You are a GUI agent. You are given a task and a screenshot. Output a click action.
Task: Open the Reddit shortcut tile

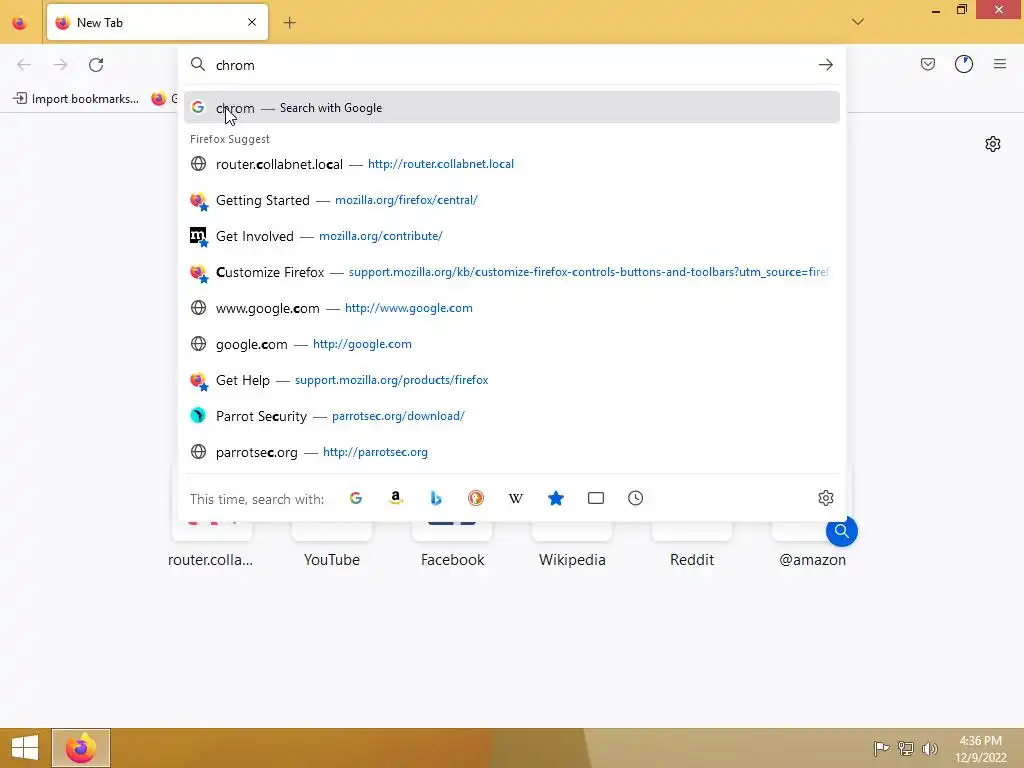[x=692, y=545]
